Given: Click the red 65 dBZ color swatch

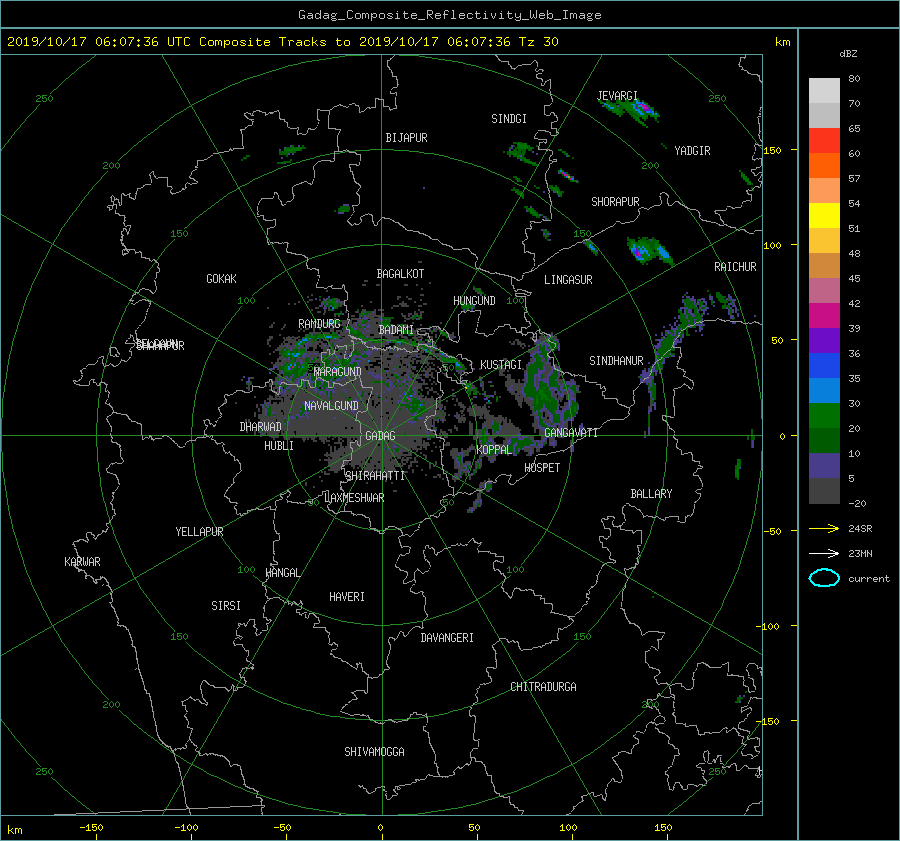Looking at the screenshot, I should point(824,140).
